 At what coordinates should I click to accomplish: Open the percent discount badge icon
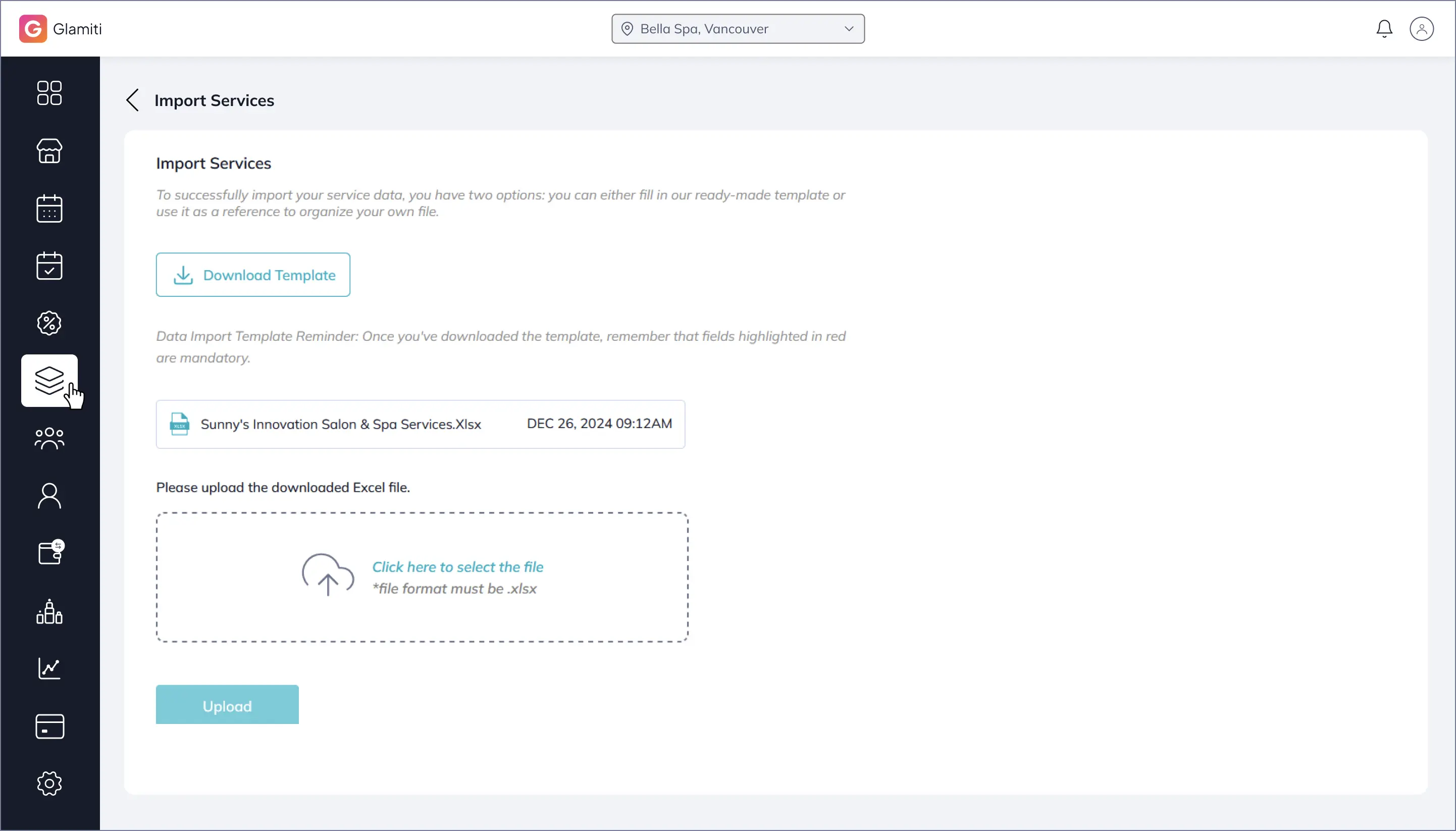49,324
